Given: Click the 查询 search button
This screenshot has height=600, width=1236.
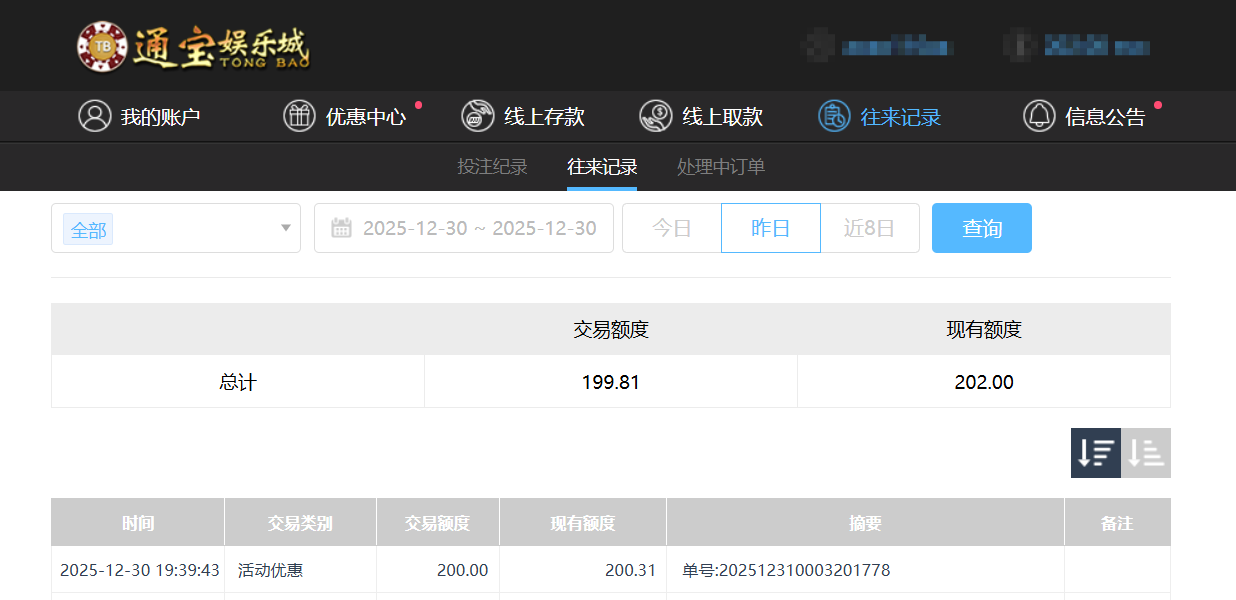Looking at the screenshot, I should 981,228.
